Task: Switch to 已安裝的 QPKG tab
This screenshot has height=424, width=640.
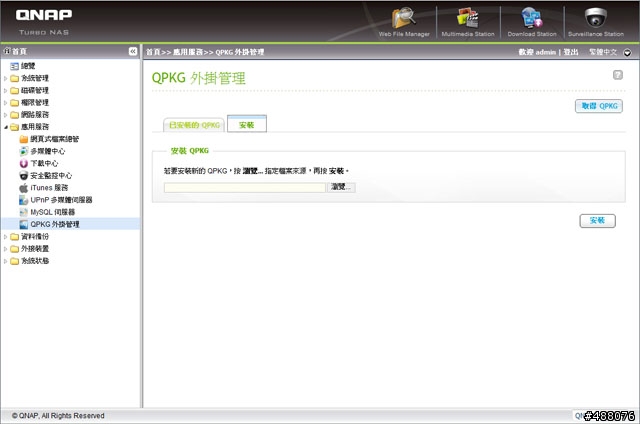Action: pyautogui.click(x=194, y=125)
